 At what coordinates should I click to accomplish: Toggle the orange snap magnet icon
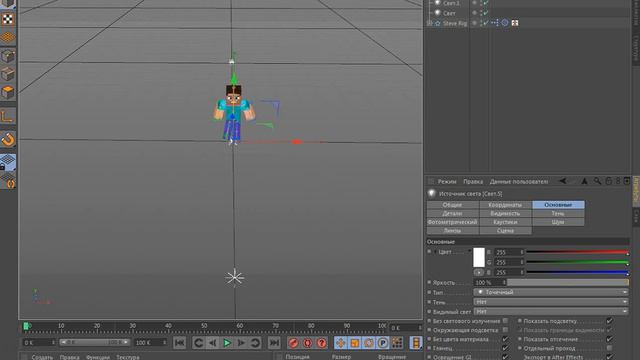[x=8, y=140]
